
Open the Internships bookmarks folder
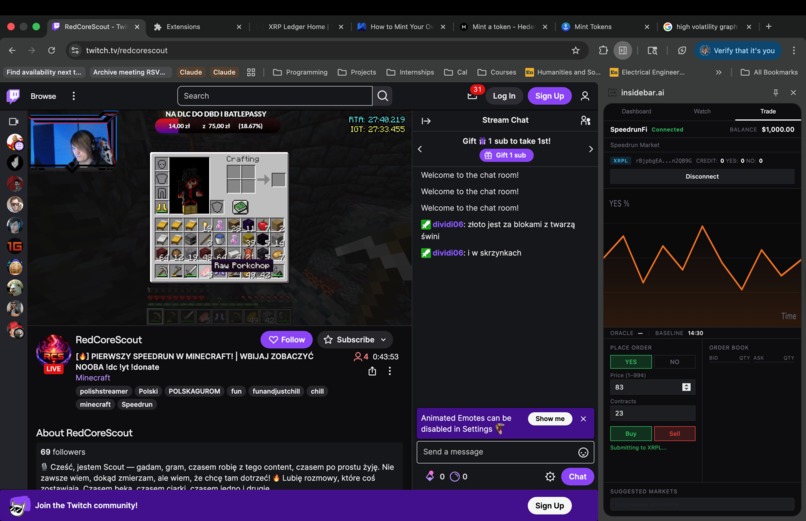point(410,72)
